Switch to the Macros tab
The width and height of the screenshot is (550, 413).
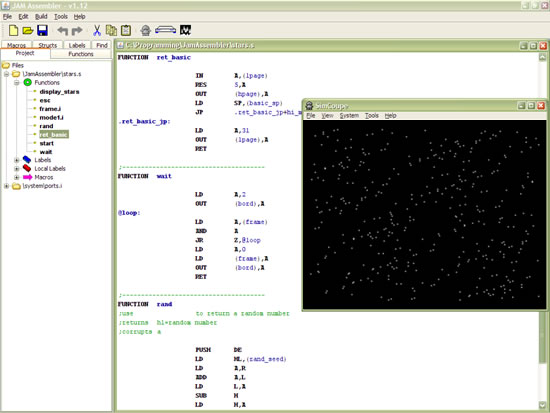coord(16,45)
